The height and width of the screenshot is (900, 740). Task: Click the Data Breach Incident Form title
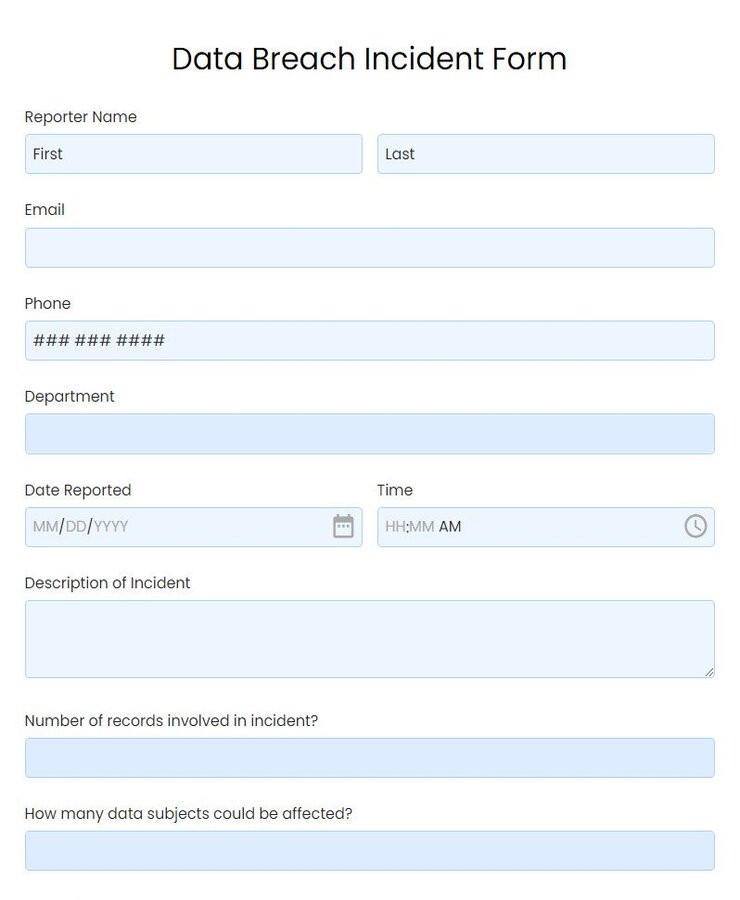pos(369,59)
